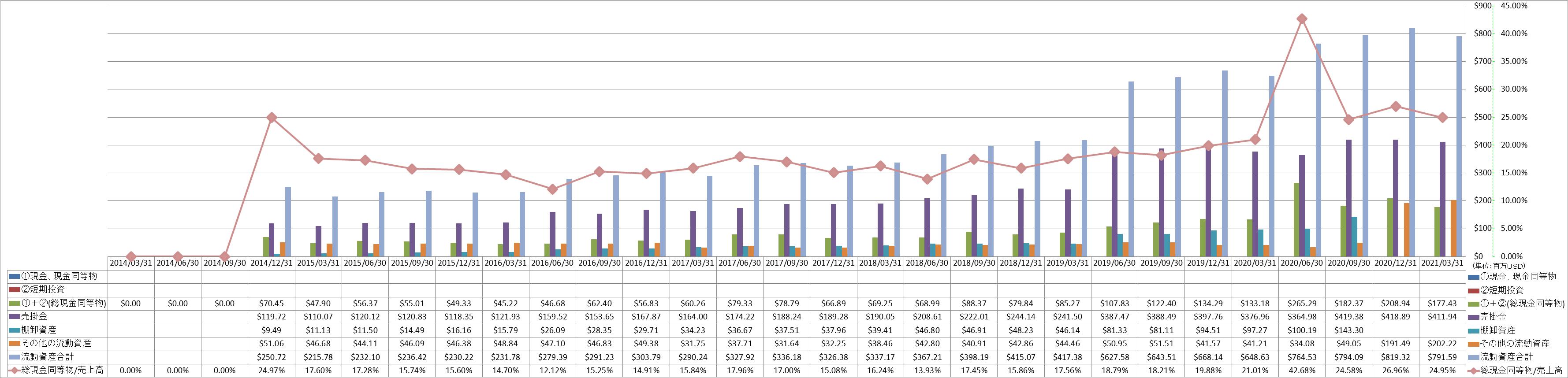Select the 26.96% ratio cell
This screenshot has height=378, width=1568.
tap(1395, 370)
